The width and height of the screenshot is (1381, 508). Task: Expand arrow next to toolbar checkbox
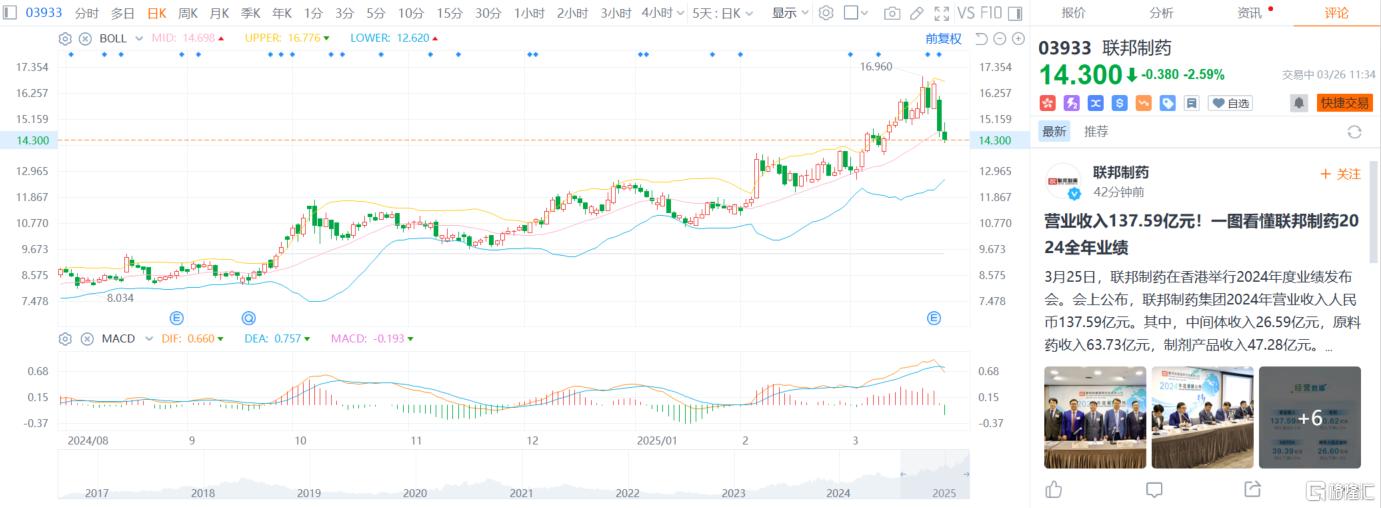tap(866, 14)
